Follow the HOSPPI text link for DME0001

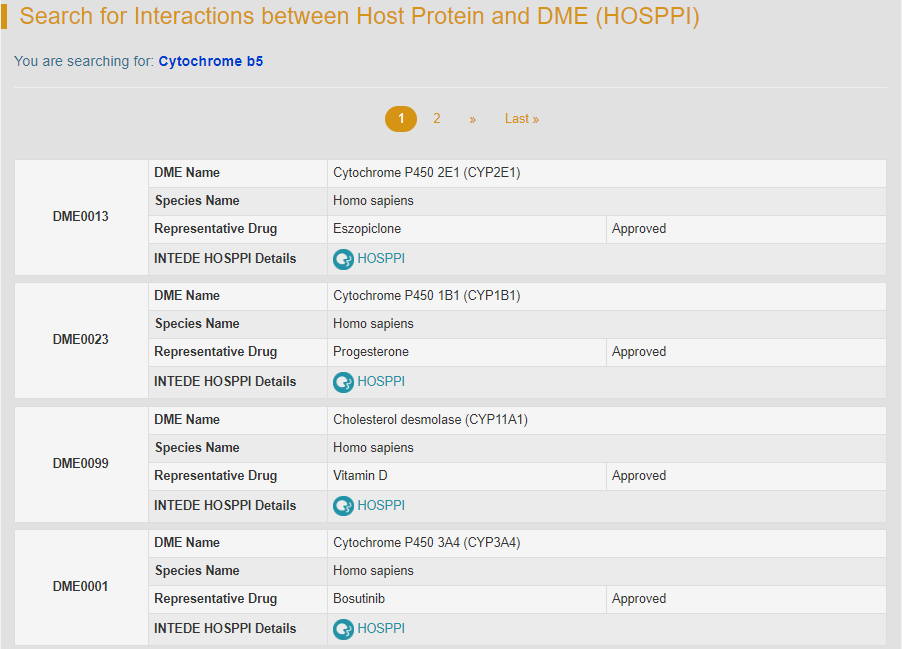pos(381,629)
